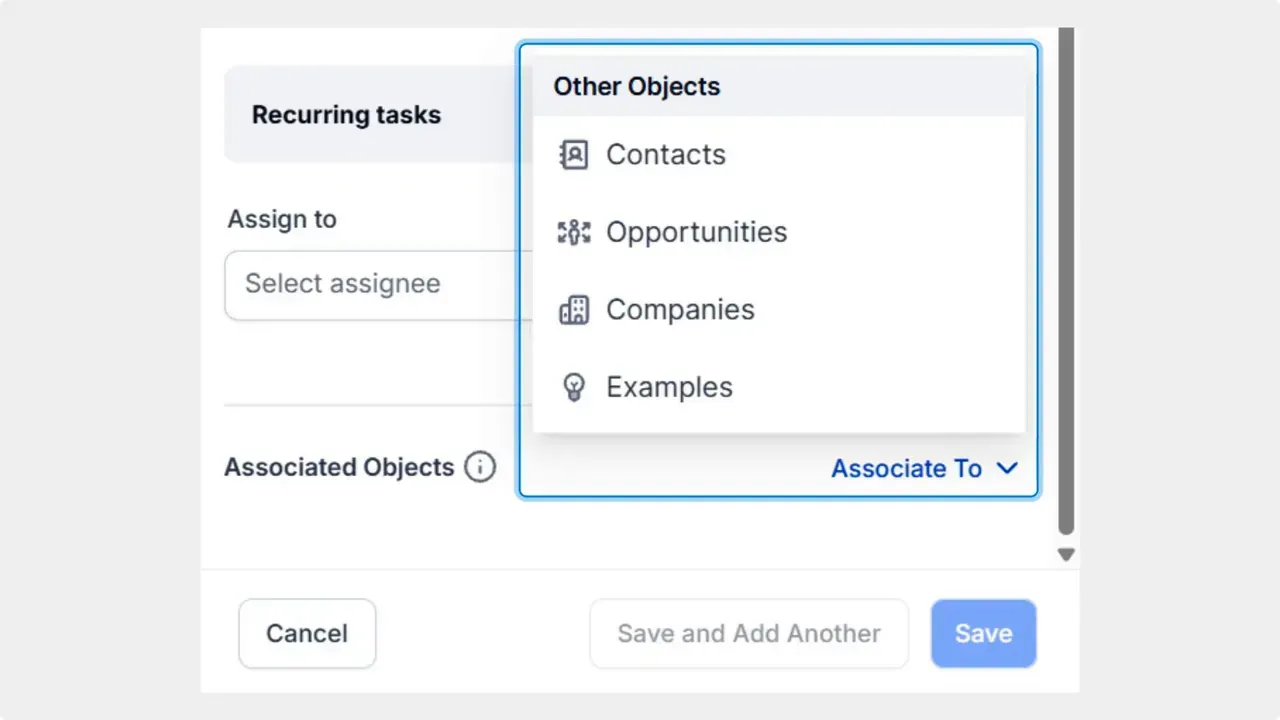Click the Other Objects section header

point(636,86)
